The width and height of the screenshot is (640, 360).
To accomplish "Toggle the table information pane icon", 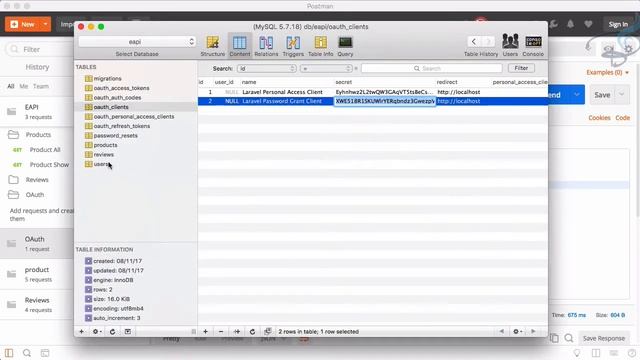I will click(128, 331).
